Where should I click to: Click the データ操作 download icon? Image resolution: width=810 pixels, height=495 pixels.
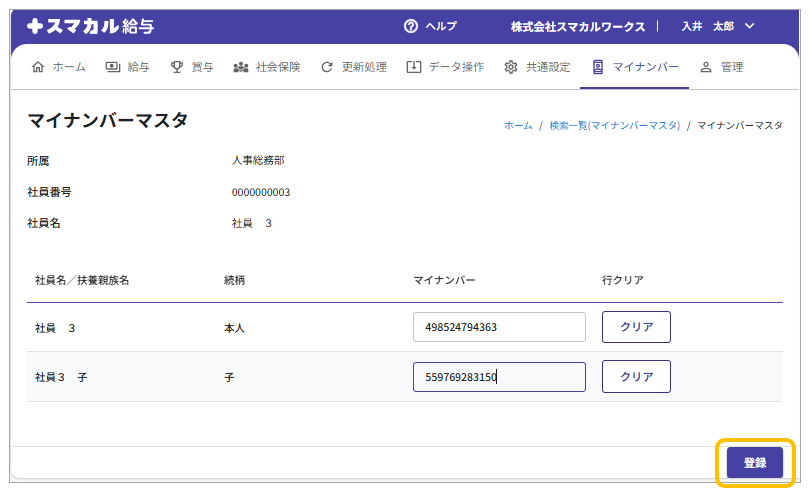[413, 67]
